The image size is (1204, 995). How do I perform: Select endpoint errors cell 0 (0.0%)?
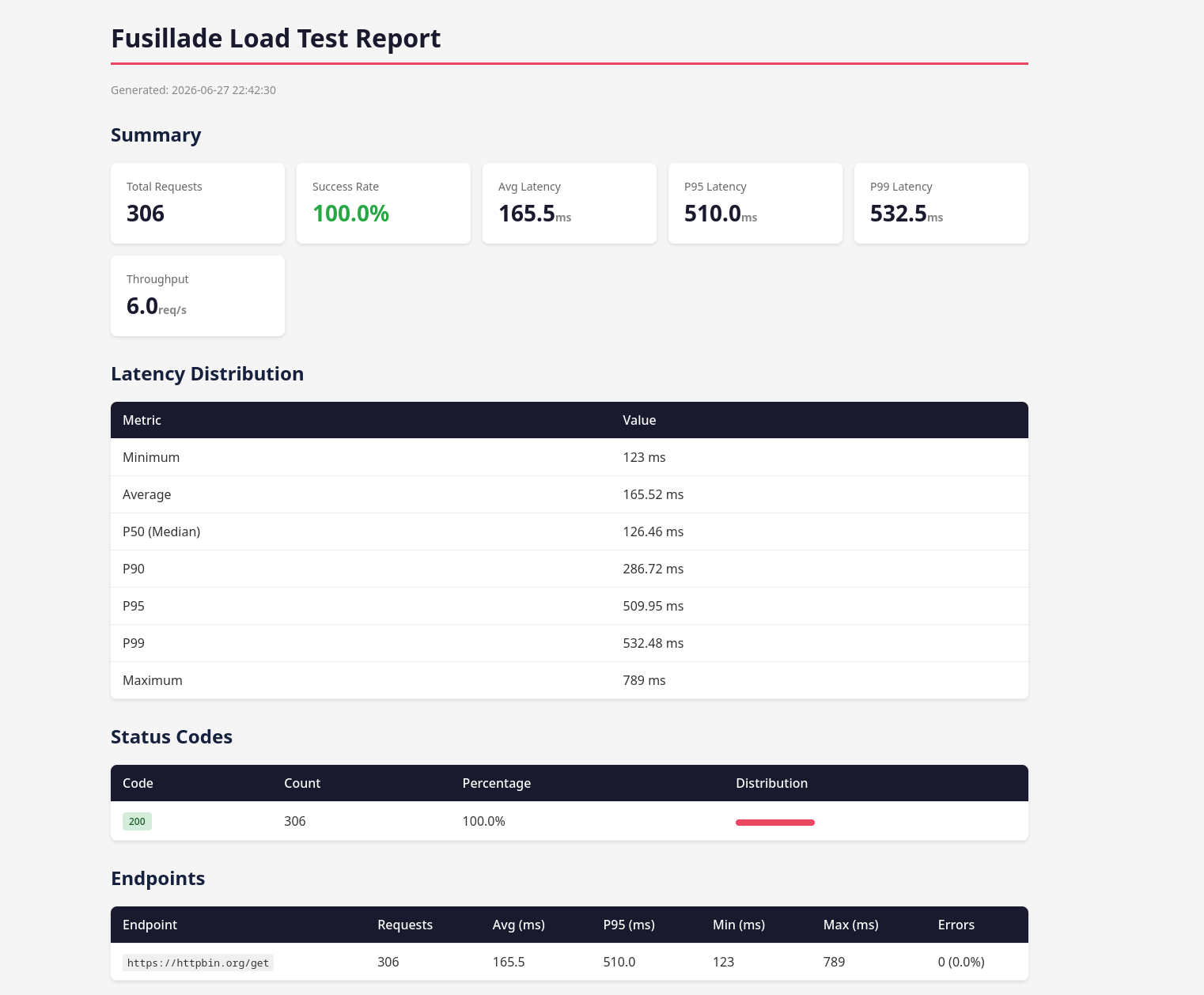click(961, 962)
